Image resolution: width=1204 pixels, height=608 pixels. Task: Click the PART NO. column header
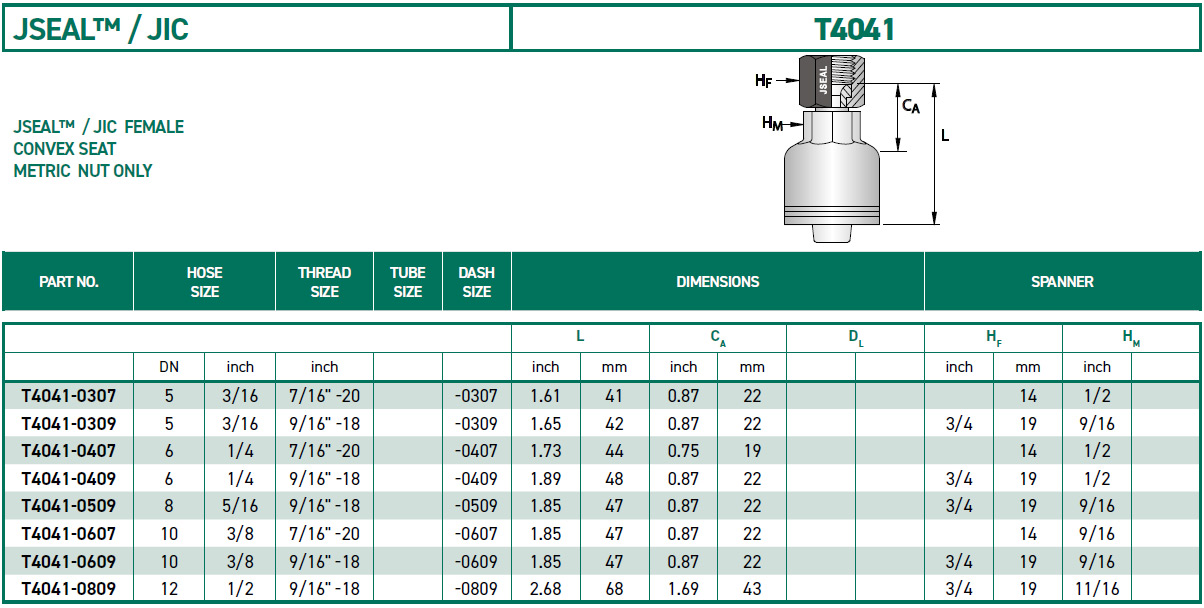(x=68, y=282)
